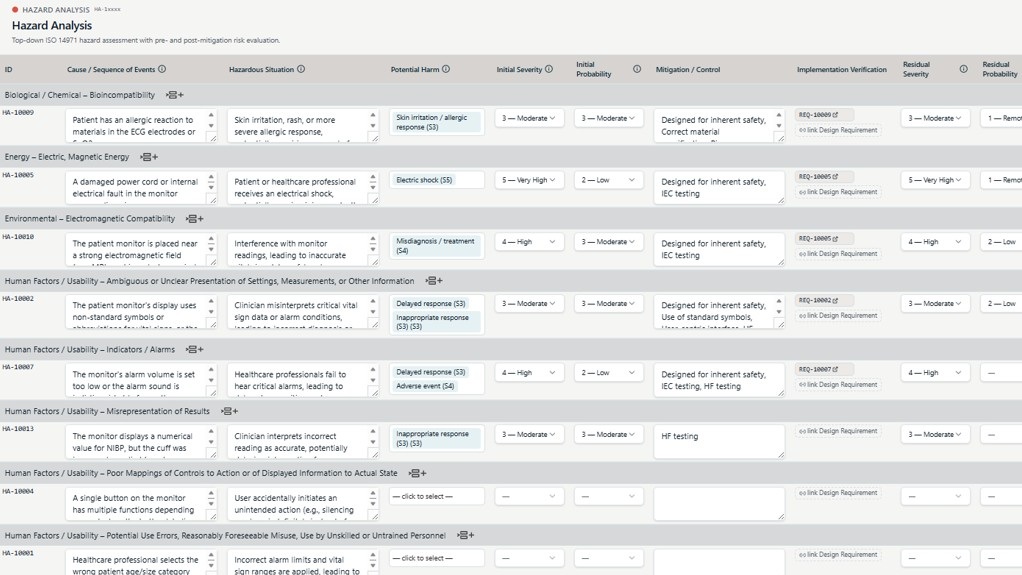This screenshot has height=575, width=1022.
Task: Open Residual Severity dropdown for HA-10002
Action: click(x=935, y=304)
